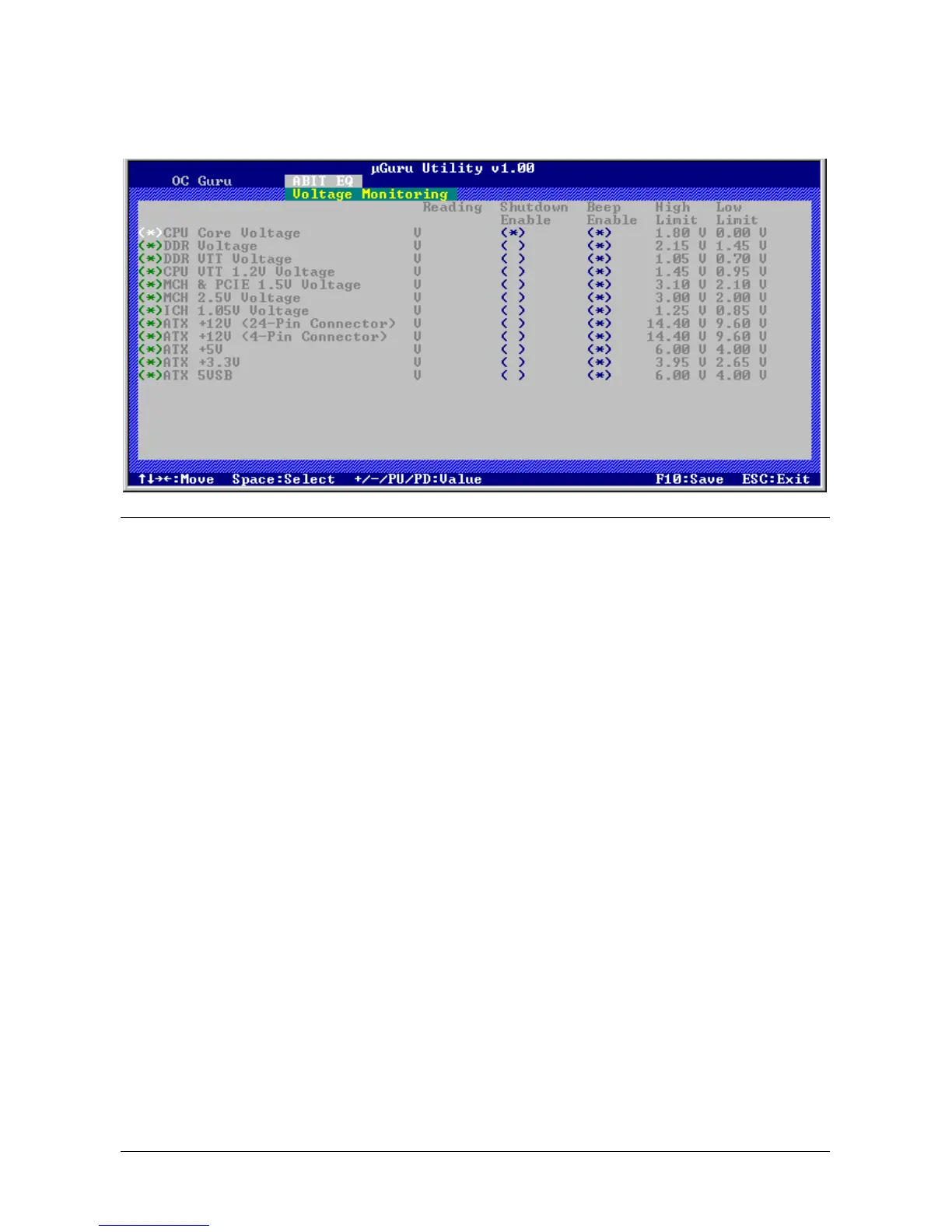Enable Shutdown for CPU VTT 1.2V Voltage
This screenshot has width=952, height=1232.
pos(513,272)
